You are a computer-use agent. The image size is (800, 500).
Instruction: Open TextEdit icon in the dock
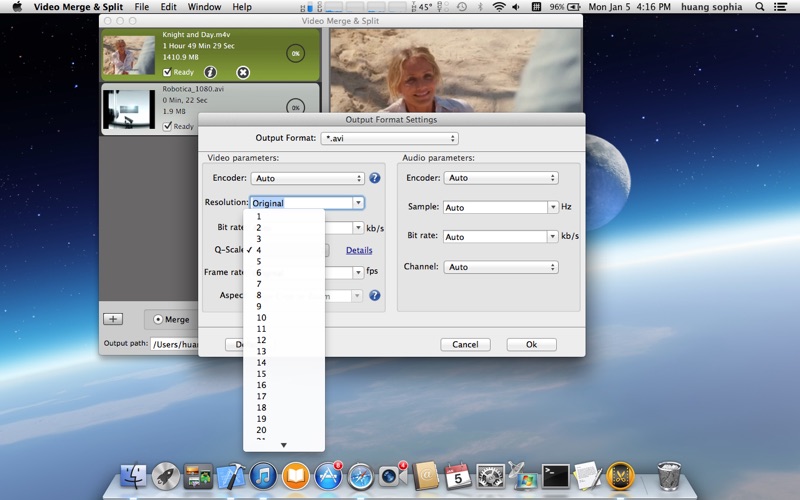tap(587, 476)
